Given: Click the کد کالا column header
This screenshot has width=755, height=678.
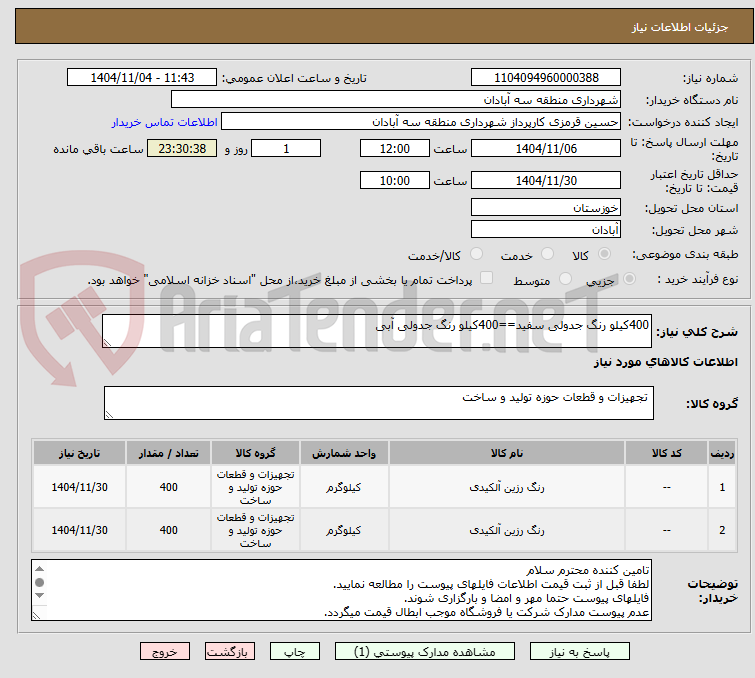Looking at the screenshot, I should (666, 453).
